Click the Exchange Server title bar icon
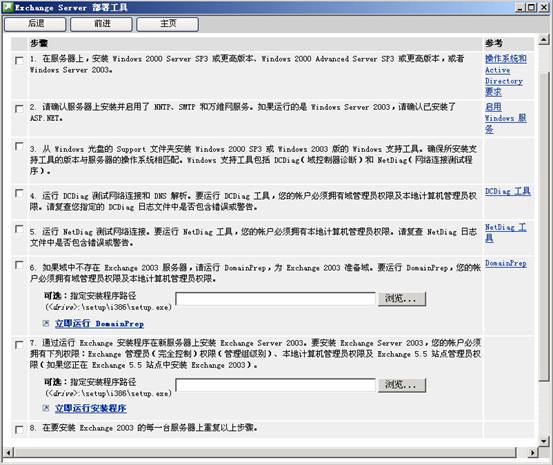 (8, 7)
